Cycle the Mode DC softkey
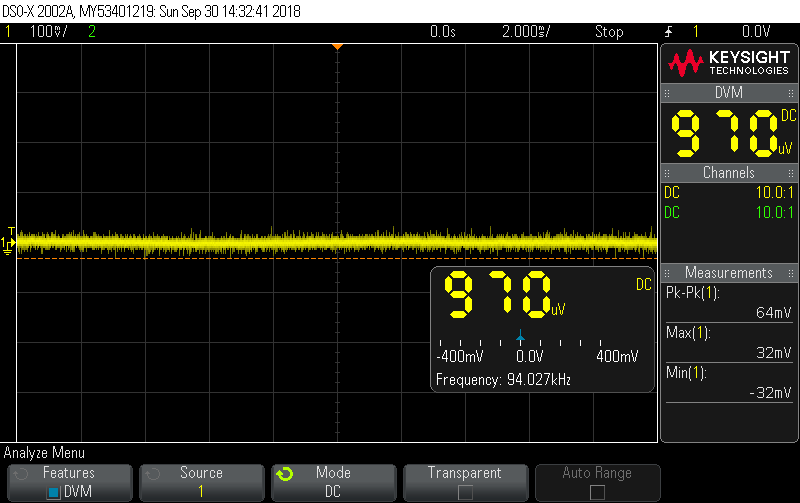Image resolution: width=800 pixels, height=503 pixels. pos(334,483)
